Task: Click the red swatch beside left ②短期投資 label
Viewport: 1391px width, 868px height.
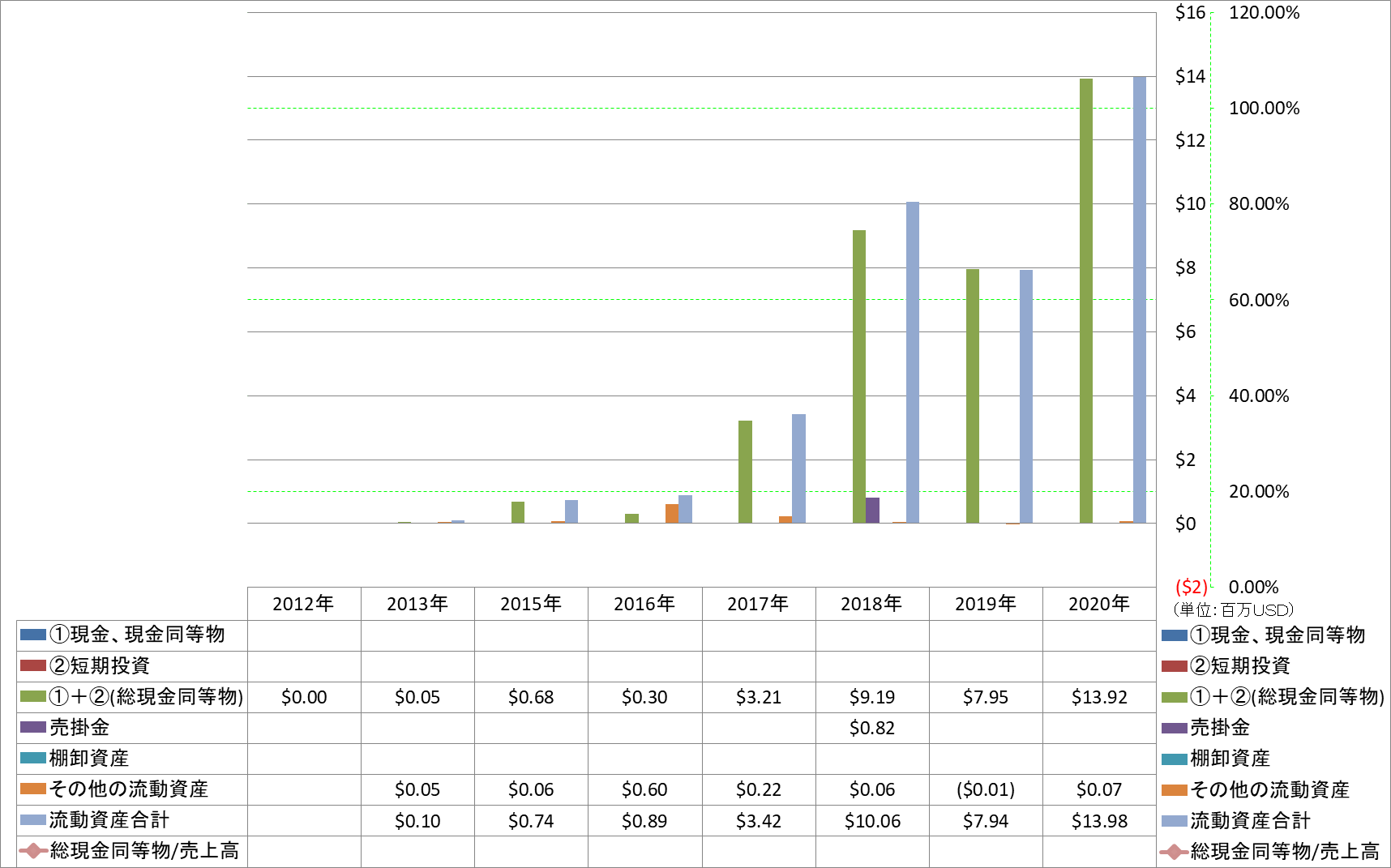Action: pyautogui.click(x=33, y=665)
